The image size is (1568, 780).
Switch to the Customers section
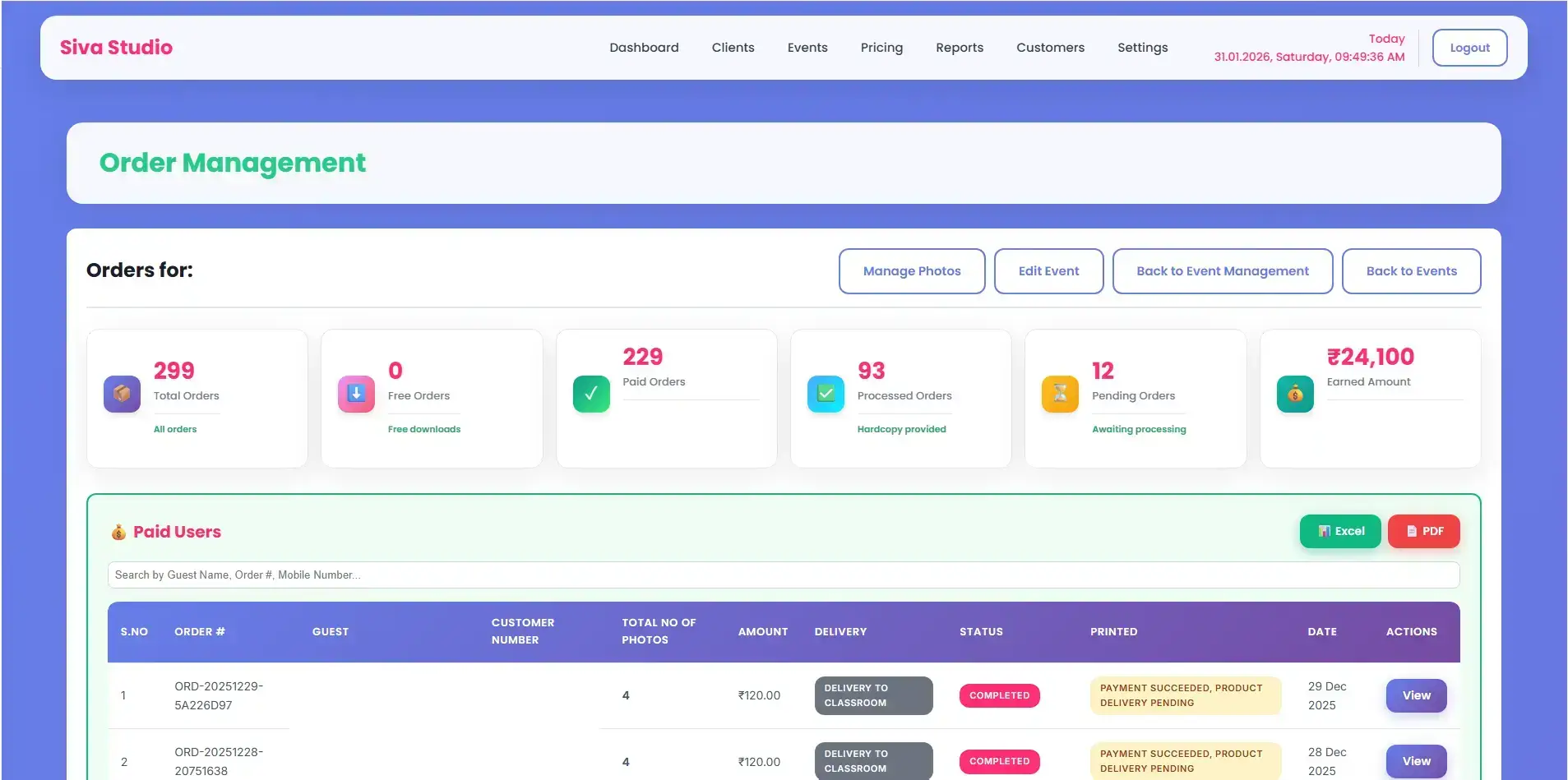pyautogui.click(x=1050, y=47)
